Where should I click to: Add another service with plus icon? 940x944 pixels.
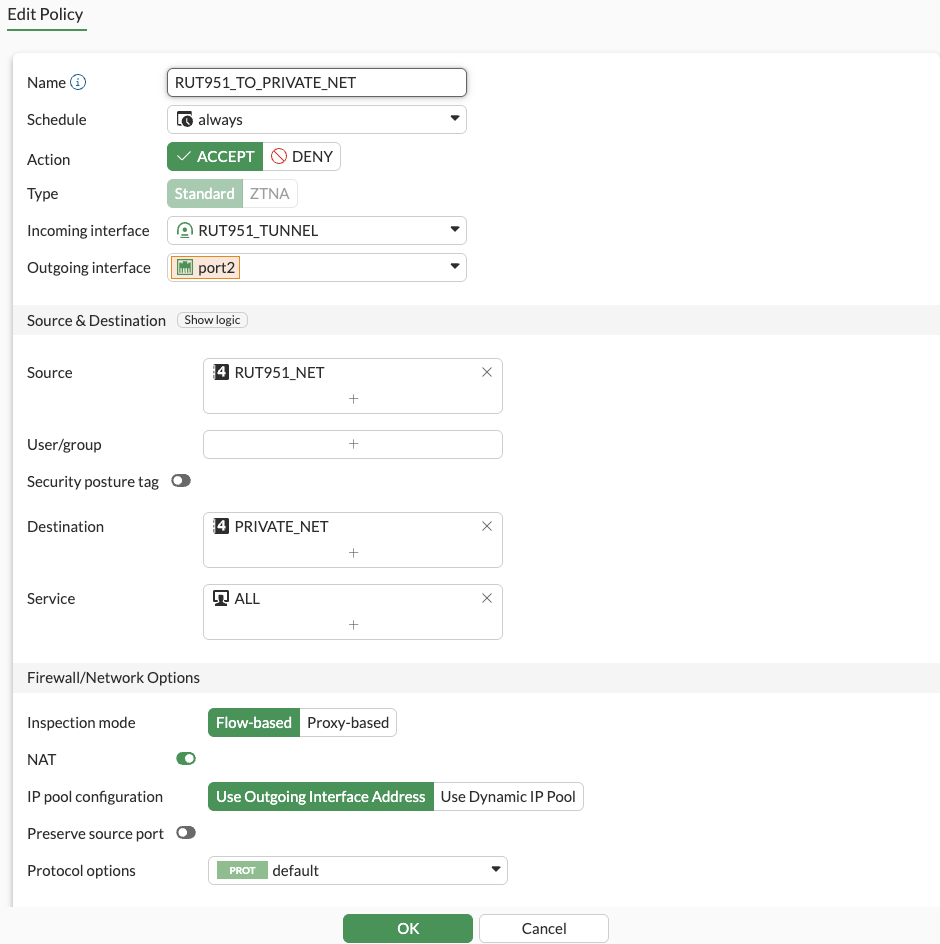tap(353, 625)
